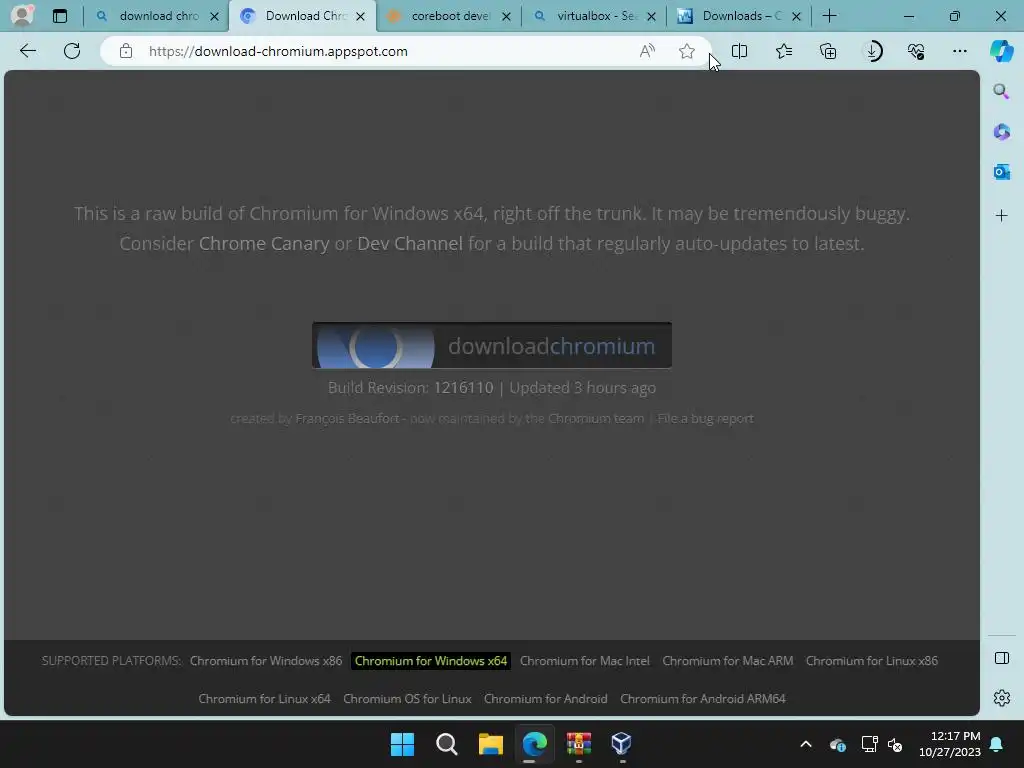Open muted volume tray icon
Viewport: 1024px width, 768px height.
[895, 744]
